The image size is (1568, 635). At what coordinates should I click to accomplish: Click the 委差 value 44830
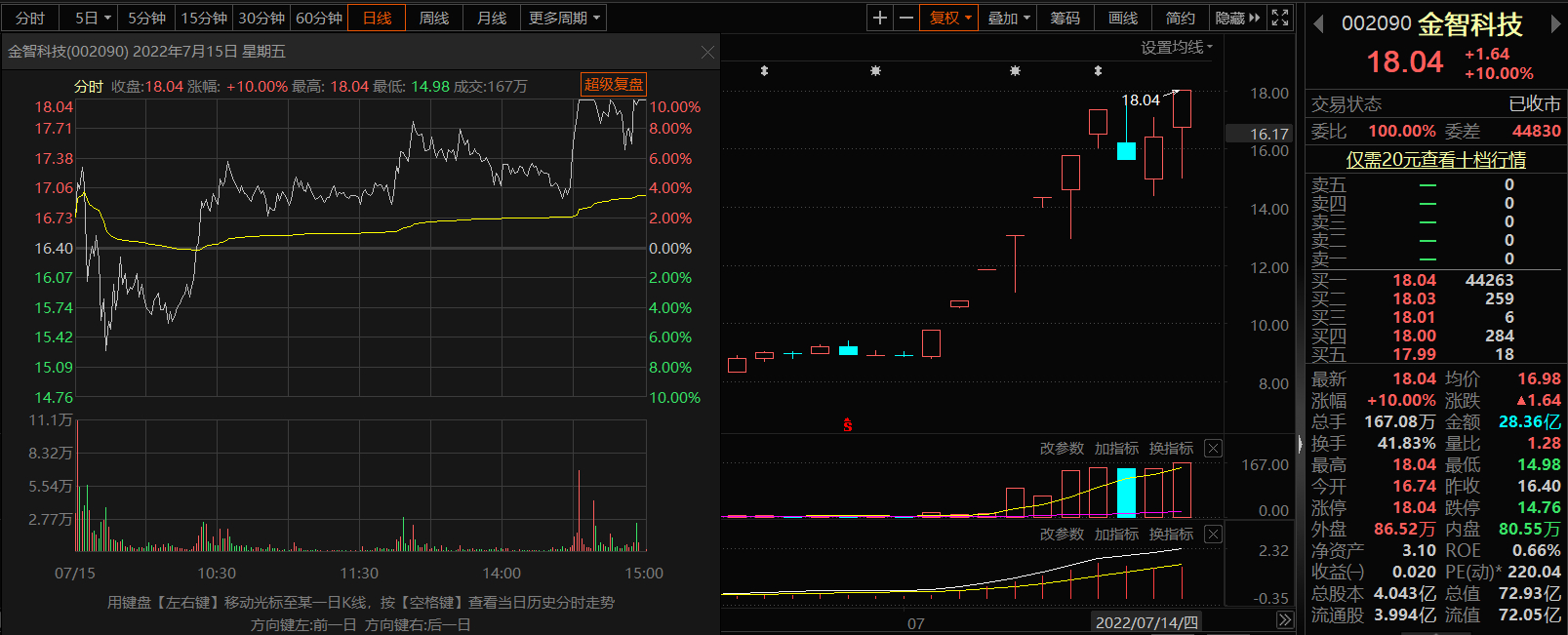pos(1537,132)
